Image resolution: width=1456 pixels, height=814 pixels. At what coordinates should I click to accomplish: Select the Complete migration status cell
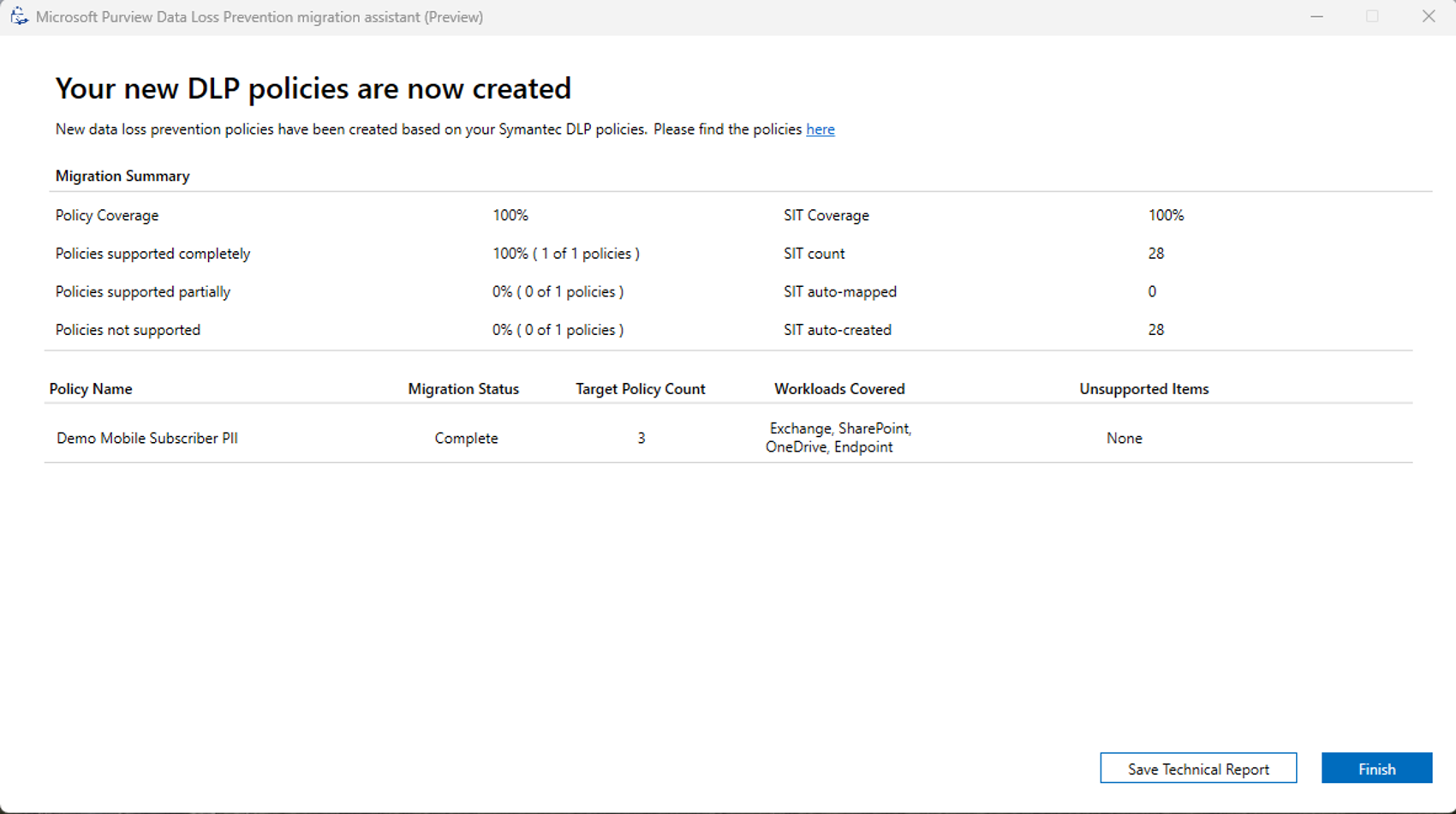pyautogui.click(x=466, y=438)
